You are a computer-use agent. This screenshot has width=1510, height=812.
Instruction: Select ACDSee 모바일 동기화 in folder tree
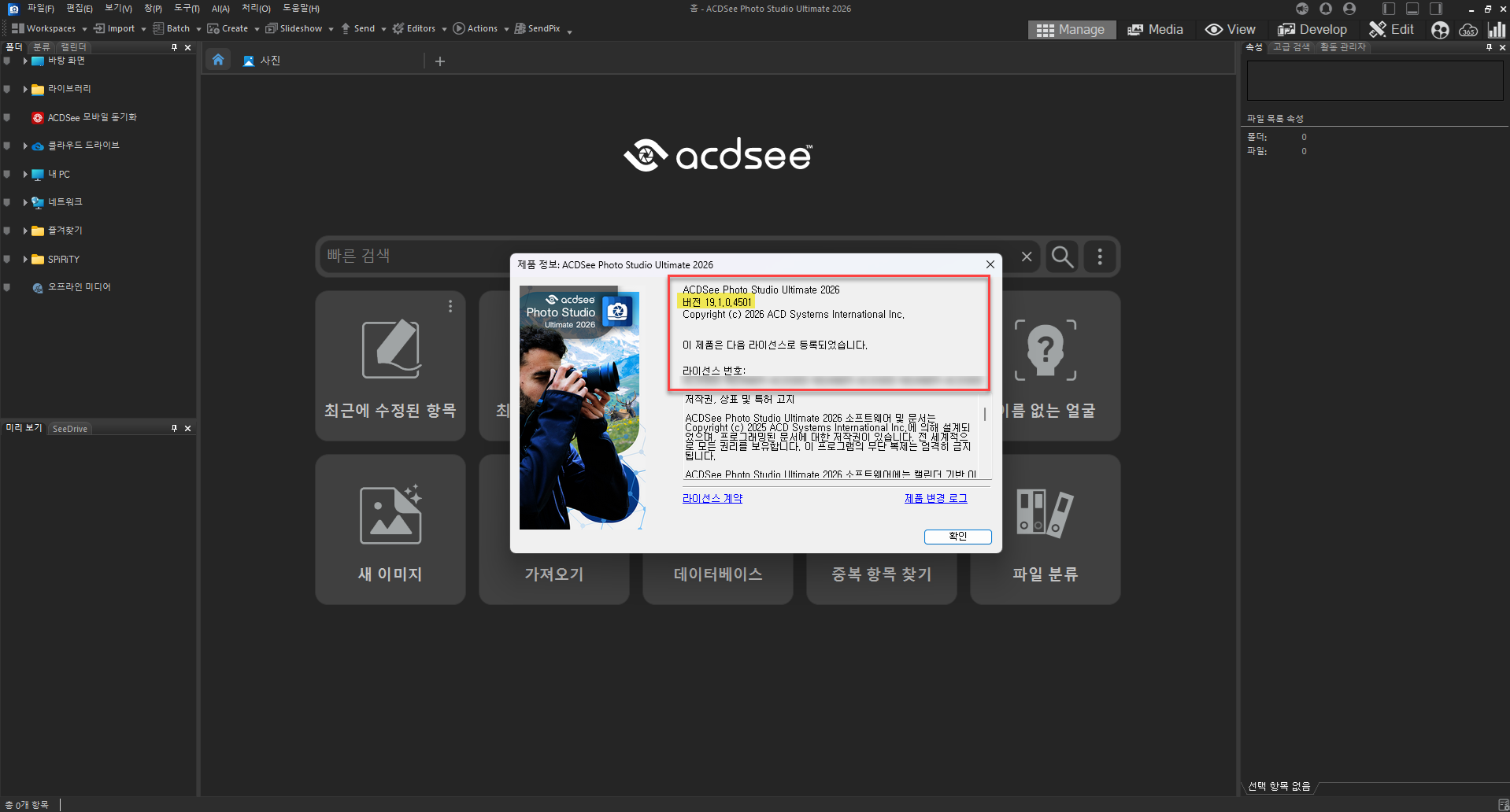pos(84,117)
